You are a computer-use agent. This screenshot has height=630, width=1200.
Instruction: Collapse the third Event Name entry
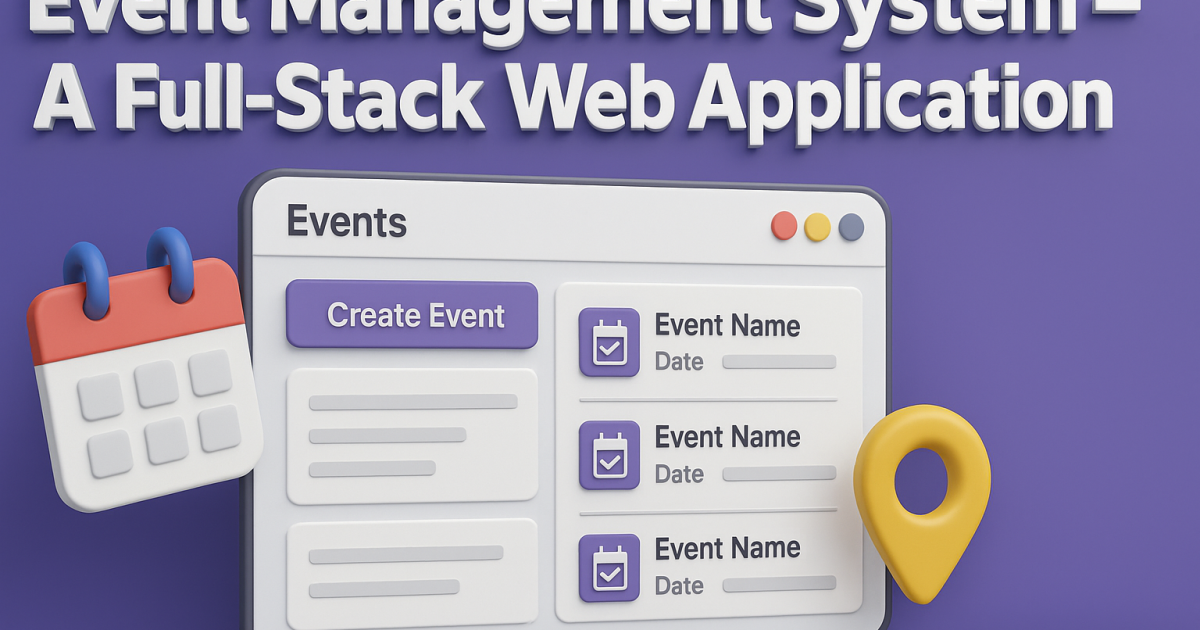click(727, 549)
